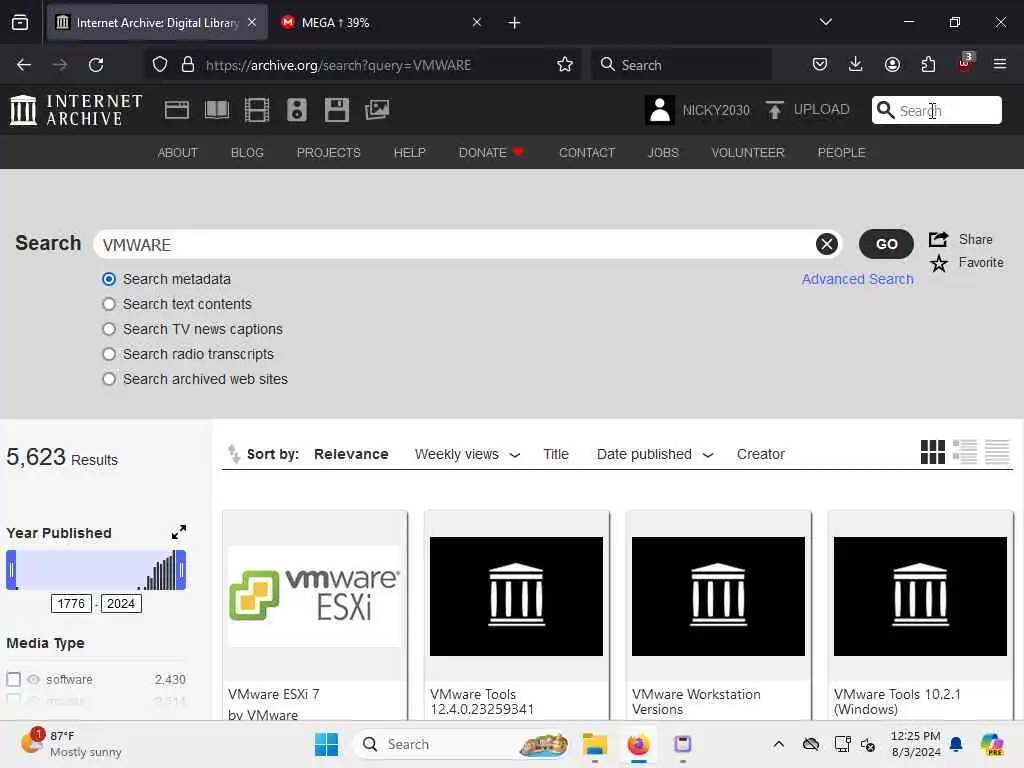Clear the VMWARE search query with X
Image resolution: width=1024 pixels, height=768 pixels.
[x=827, y=244]
